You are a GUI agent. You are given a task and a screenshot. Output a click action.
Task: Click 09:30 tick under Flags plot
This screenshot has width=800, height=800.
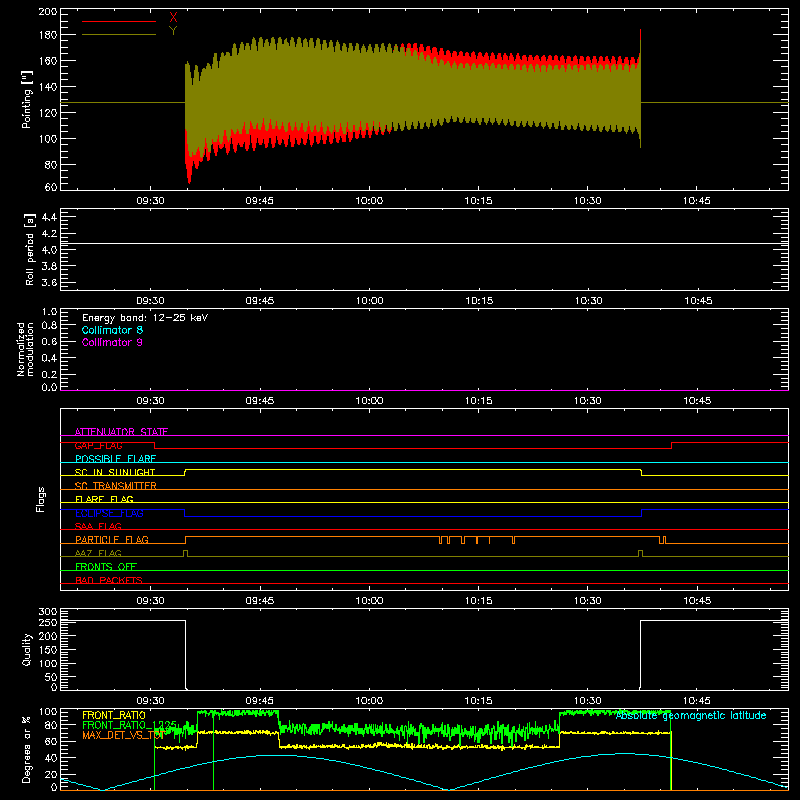click(151, 601)
